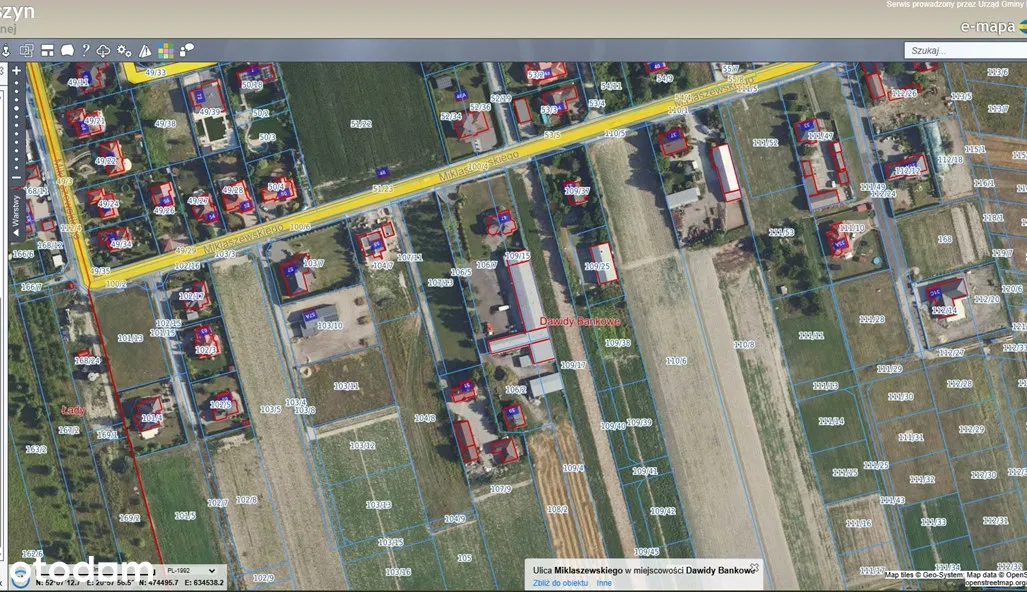Click the street view person icon
Image resolution: width=1027 pixels, height=592 pixels.
5,50
